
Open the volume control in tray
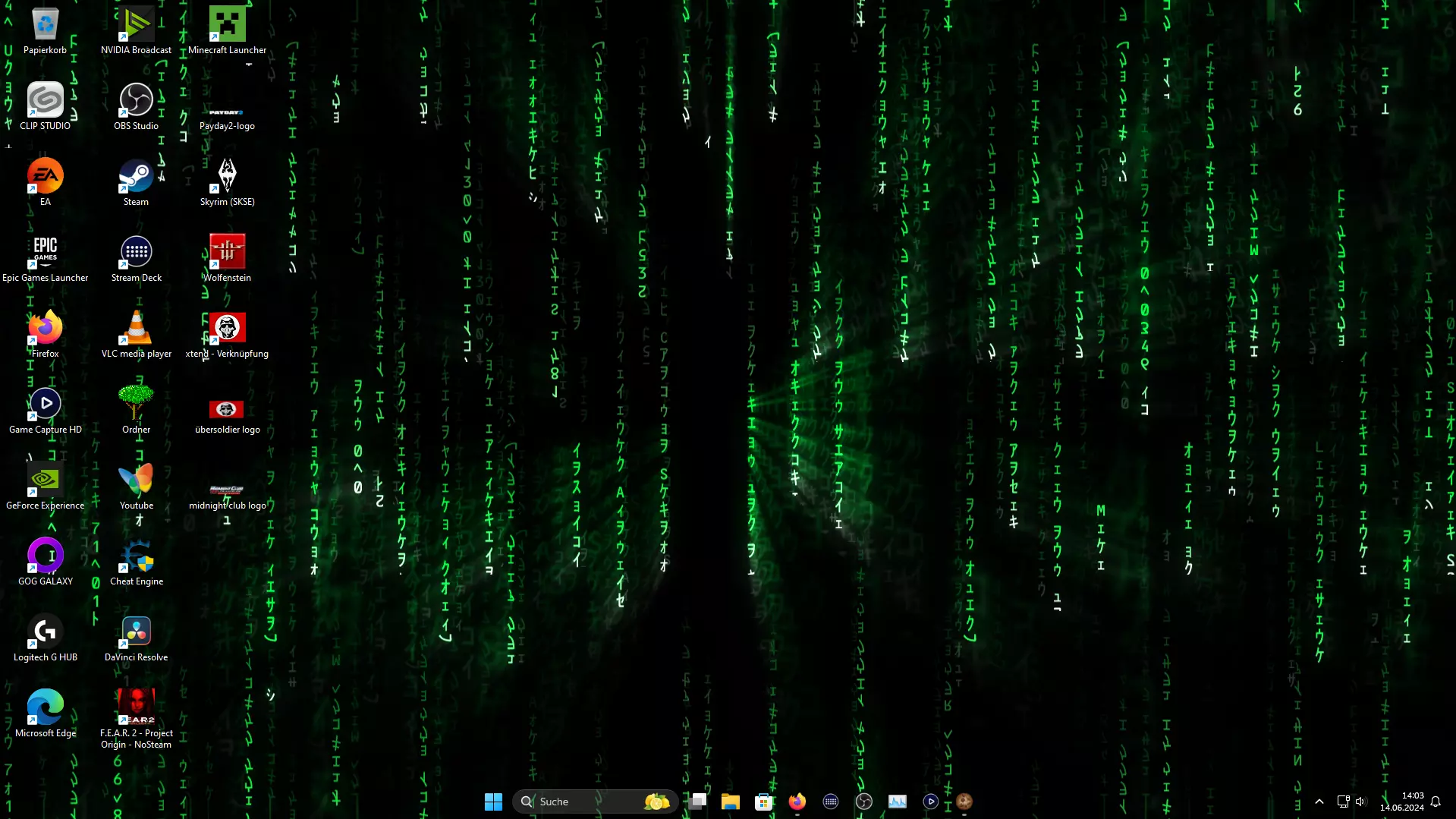click(x=1360, y=802)
